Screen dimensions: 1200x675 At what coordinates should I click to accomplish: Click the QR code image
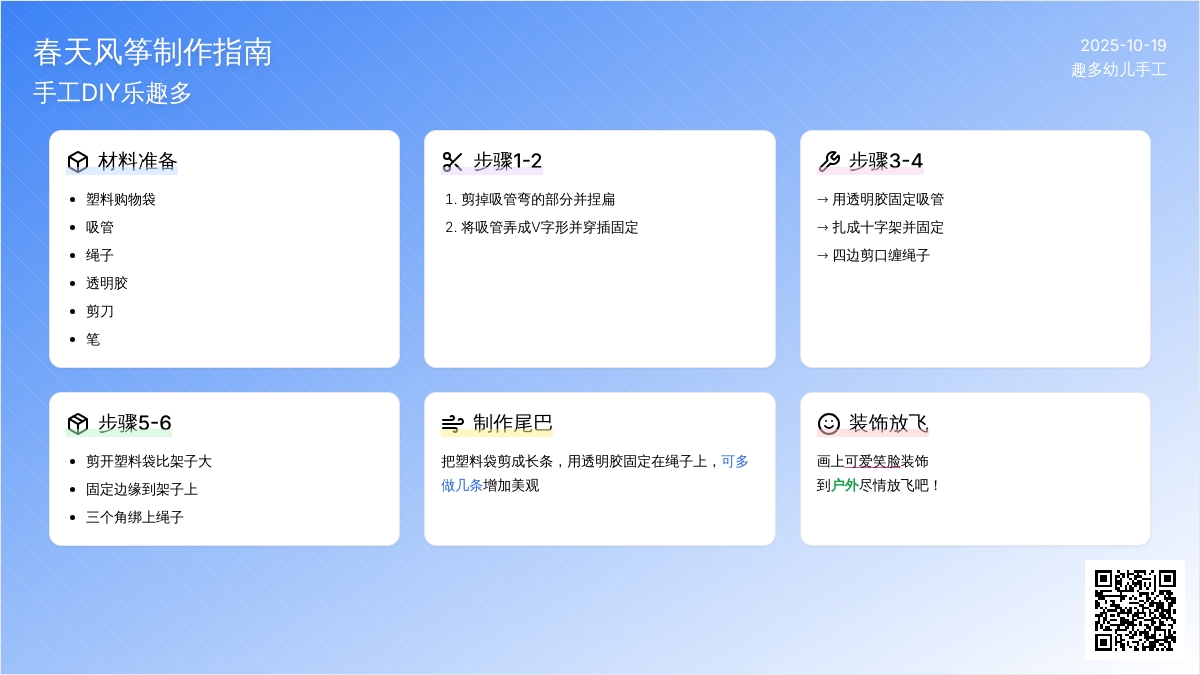pyautogui.click(x=1135, y=609)
